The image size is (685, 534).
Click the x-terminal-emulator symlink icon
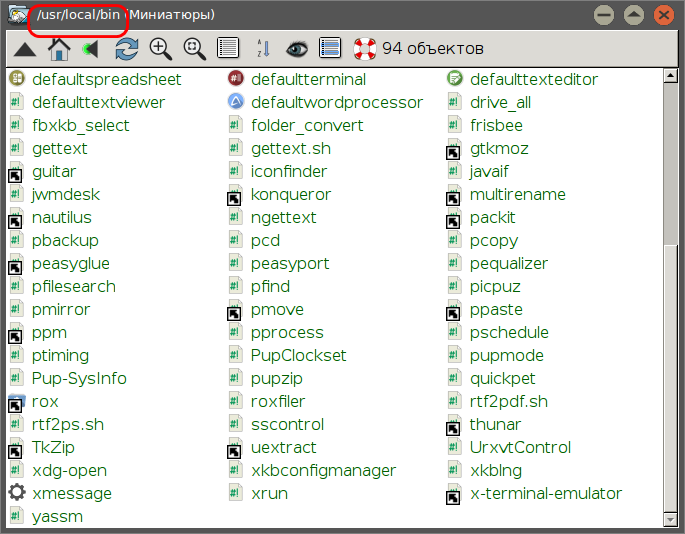[x=453, y=494]
